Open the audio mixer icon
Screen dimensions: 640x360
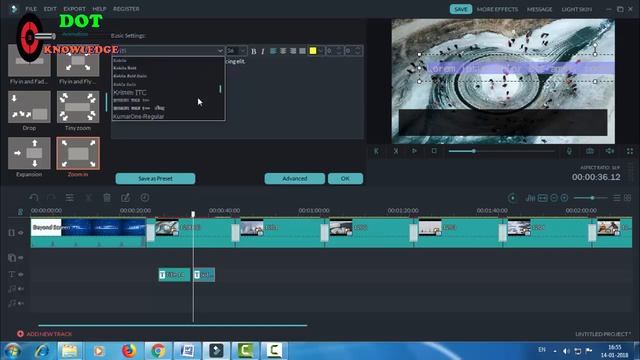pos(530,198)
